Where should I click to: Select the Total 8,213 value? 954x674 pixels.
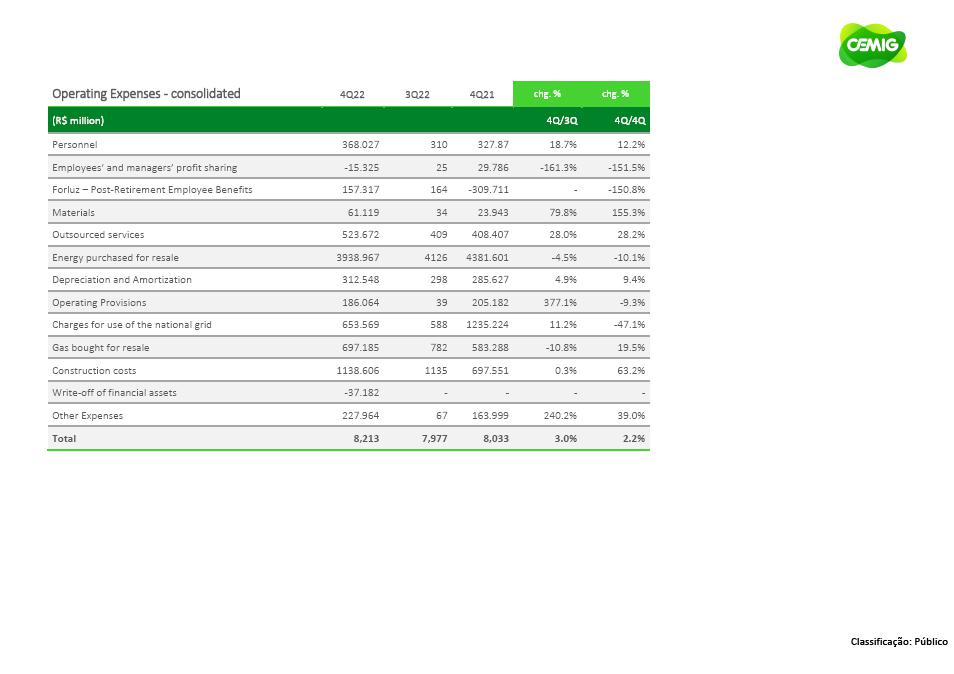coord(366,438)
